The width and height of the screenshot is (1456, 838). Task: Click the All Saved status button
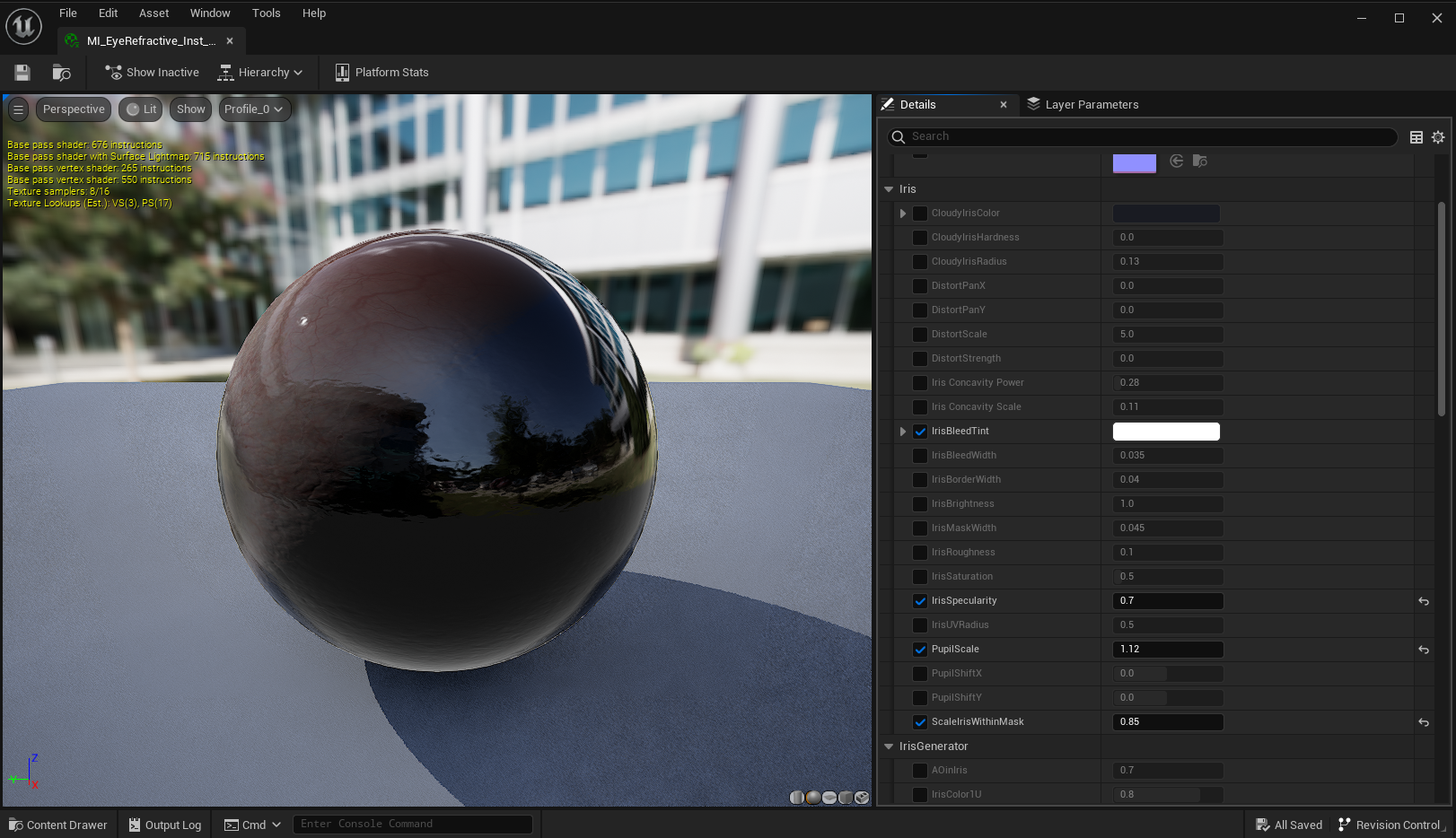[1289, 825]
